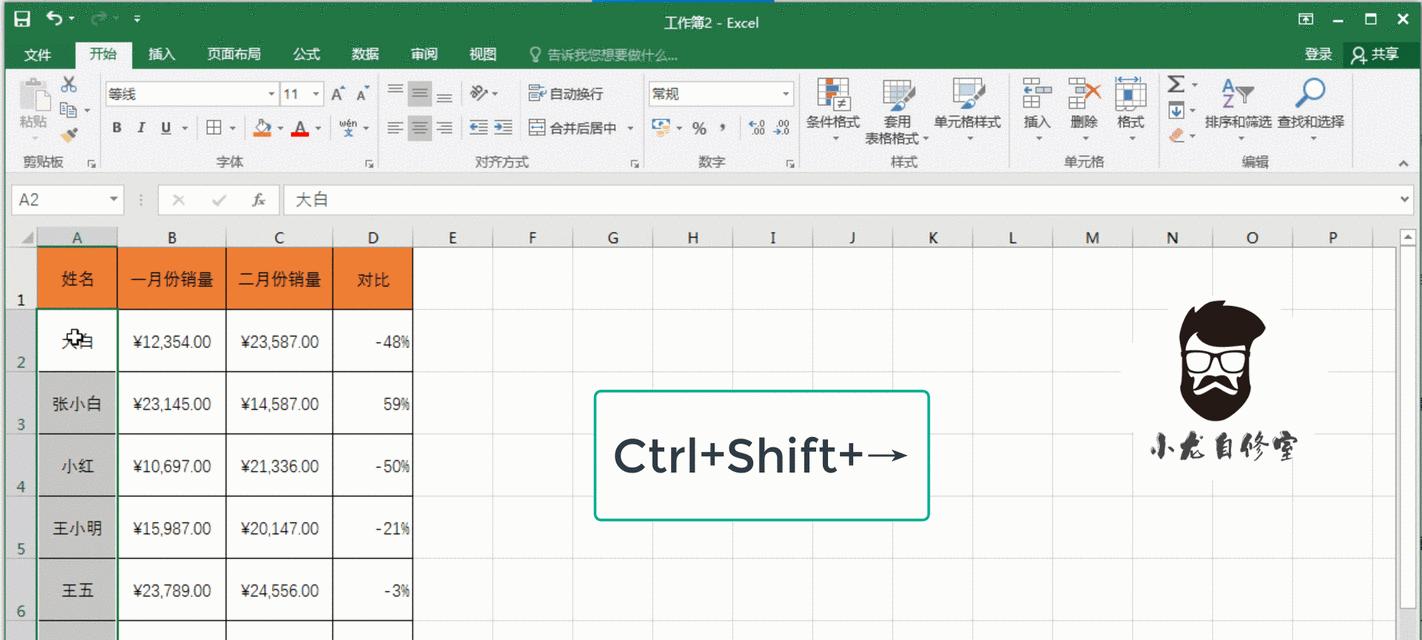Apply accounting number format icon
This screenshot has height=640, width=1422.
pos(661,128)
